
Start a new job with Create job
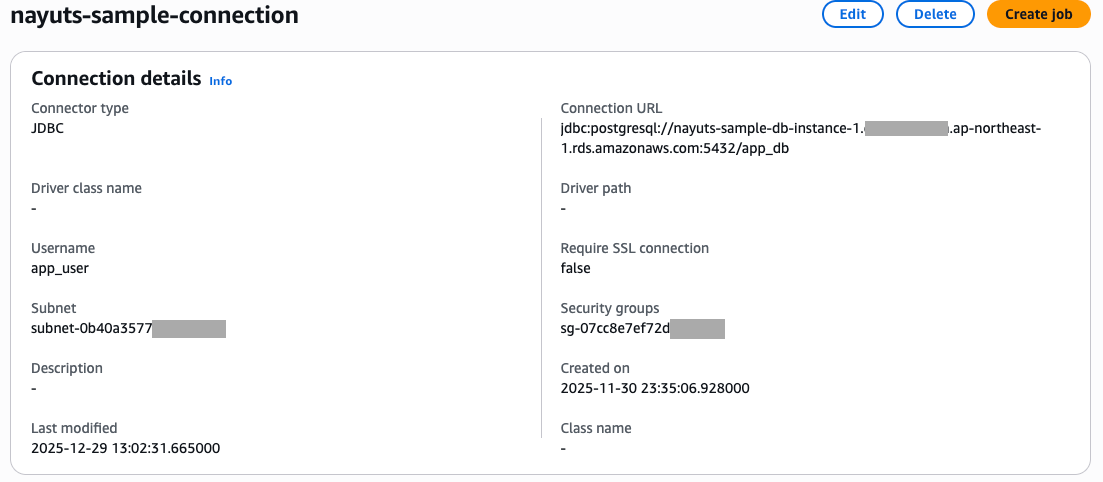[1038, 14]
